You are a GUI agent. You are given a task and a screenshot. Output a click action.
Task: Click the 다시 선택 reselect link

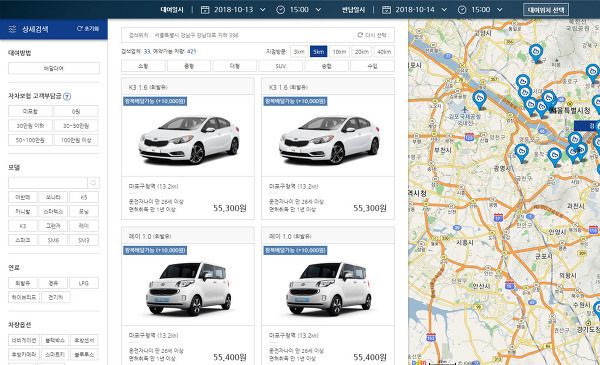tap(372, 35)
